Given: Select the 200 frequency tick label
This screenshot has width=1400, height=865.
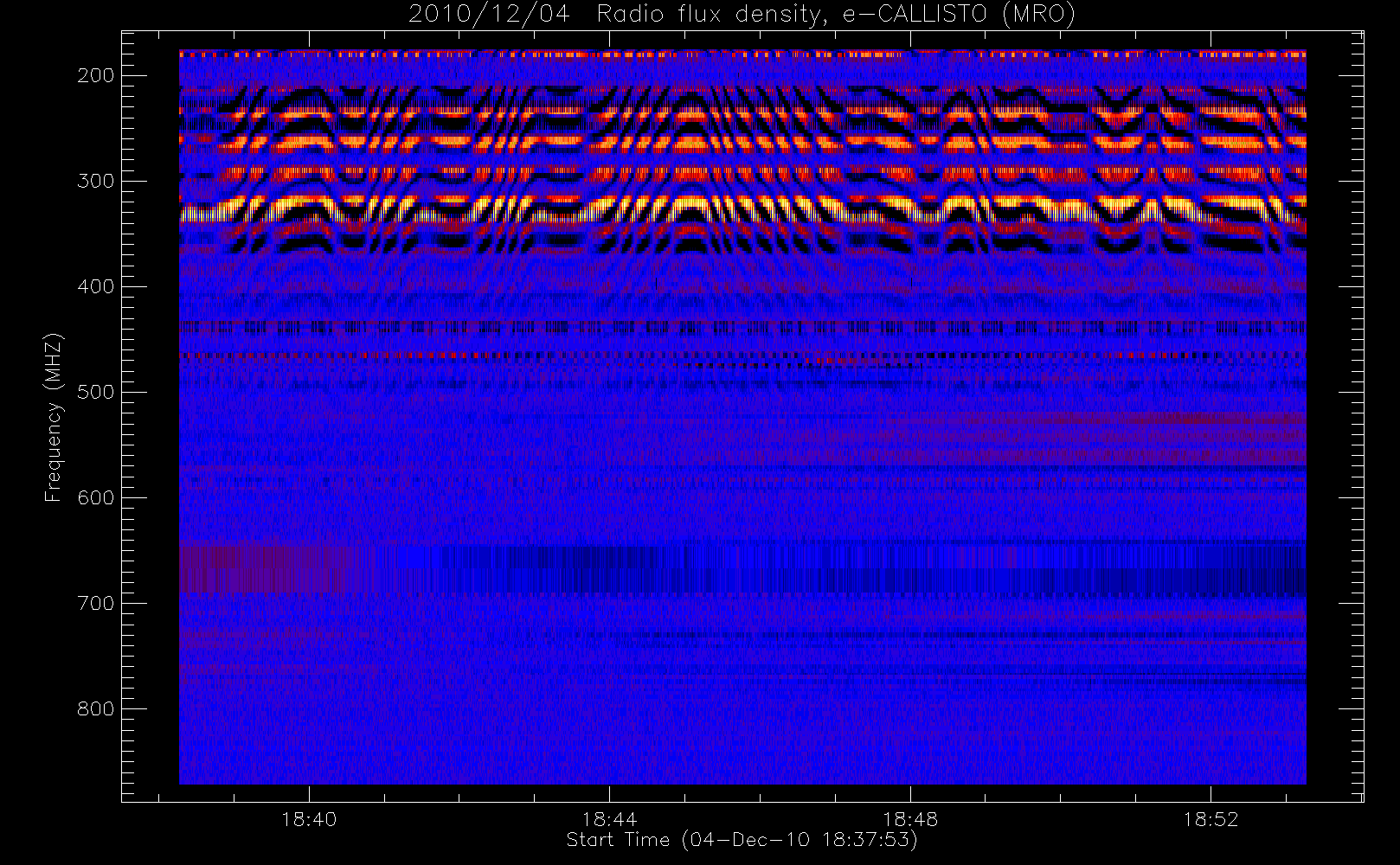Looking at the screenshot, I should (x=96, y=75).
